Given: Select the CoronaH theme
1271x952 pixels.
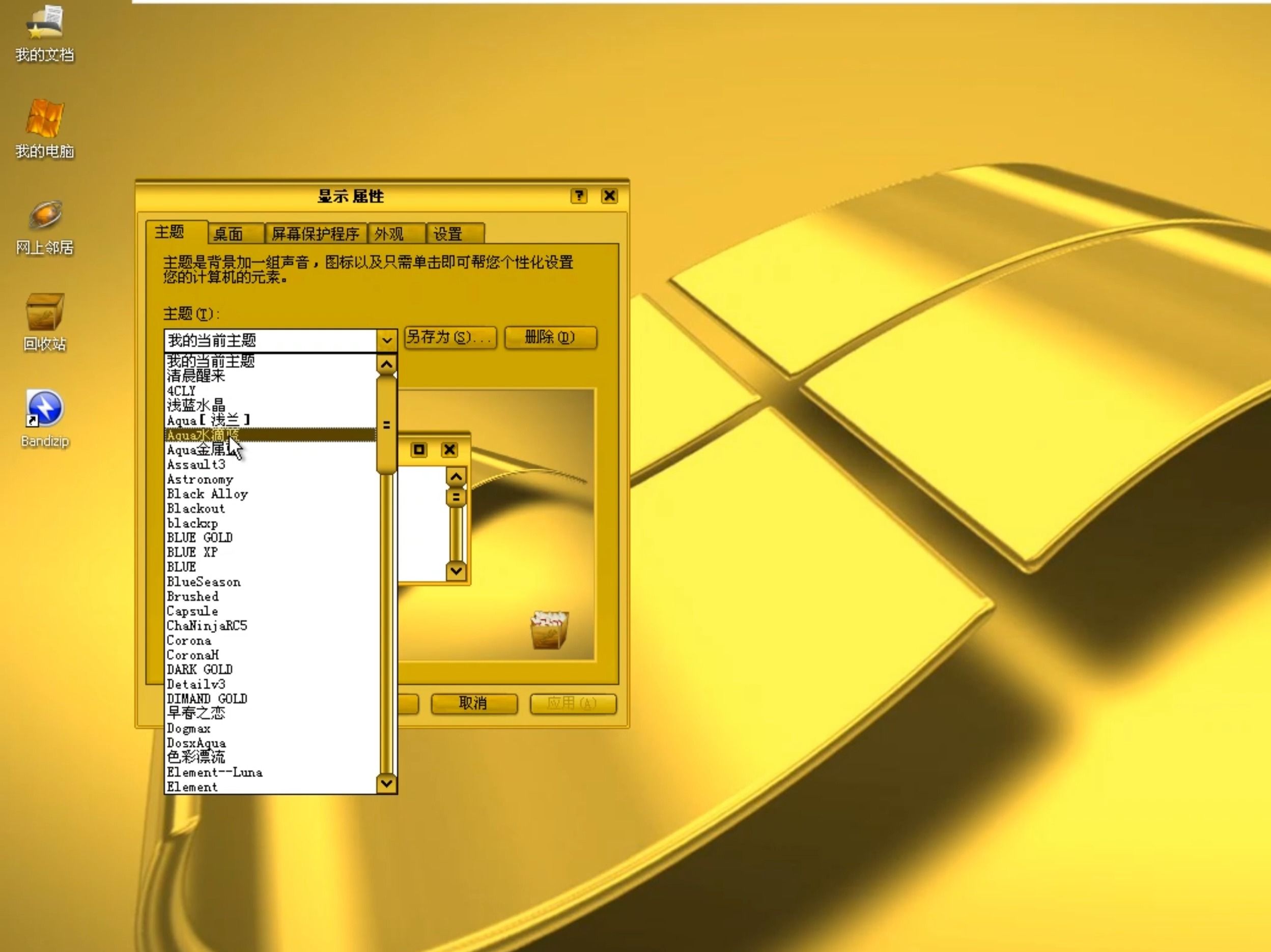Looking at the screenshot, I should point(271,655).
